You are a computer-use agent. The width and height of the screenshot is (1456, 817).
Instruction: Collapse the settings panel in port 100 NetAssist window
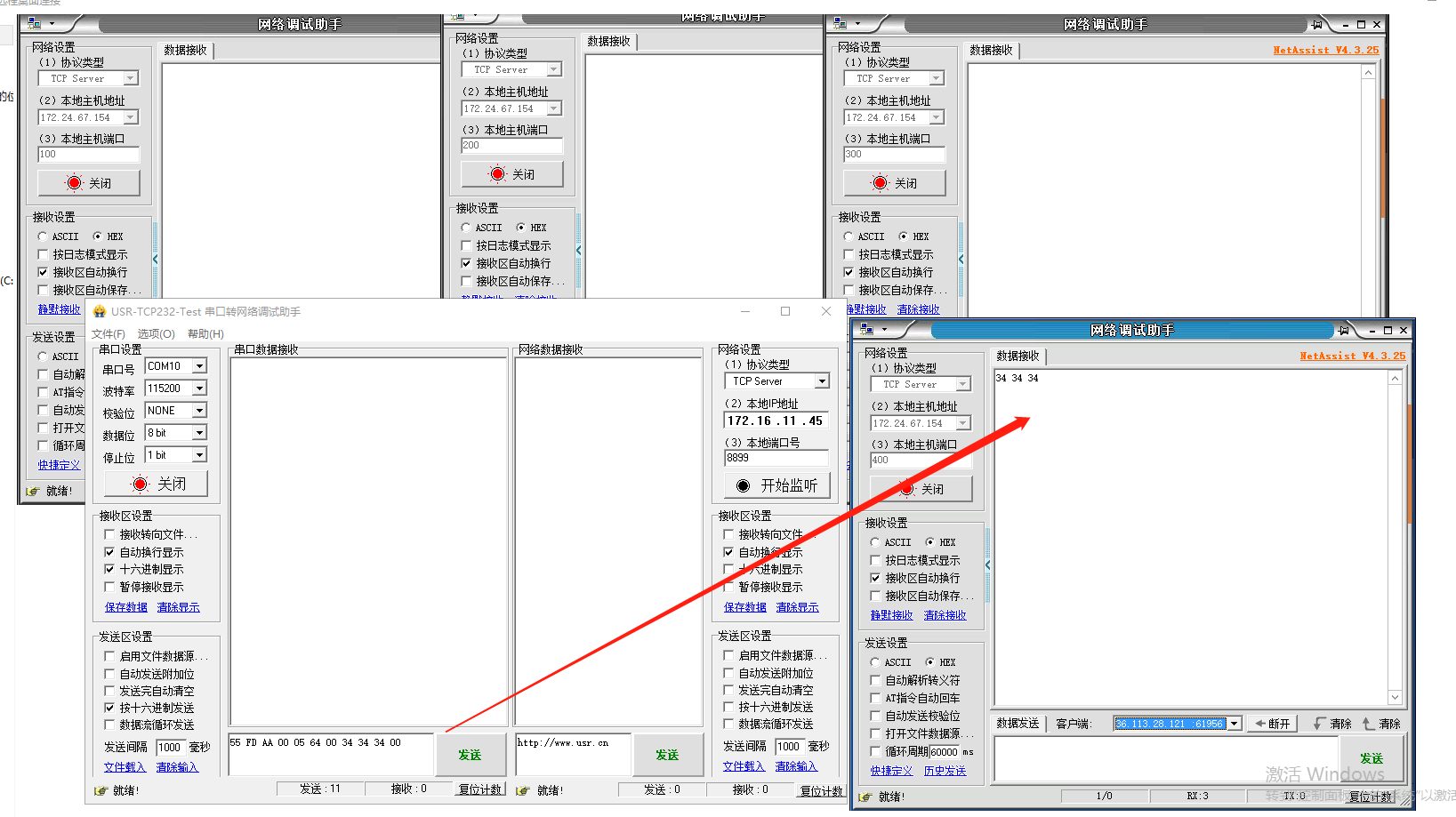[x=155, y=259]
